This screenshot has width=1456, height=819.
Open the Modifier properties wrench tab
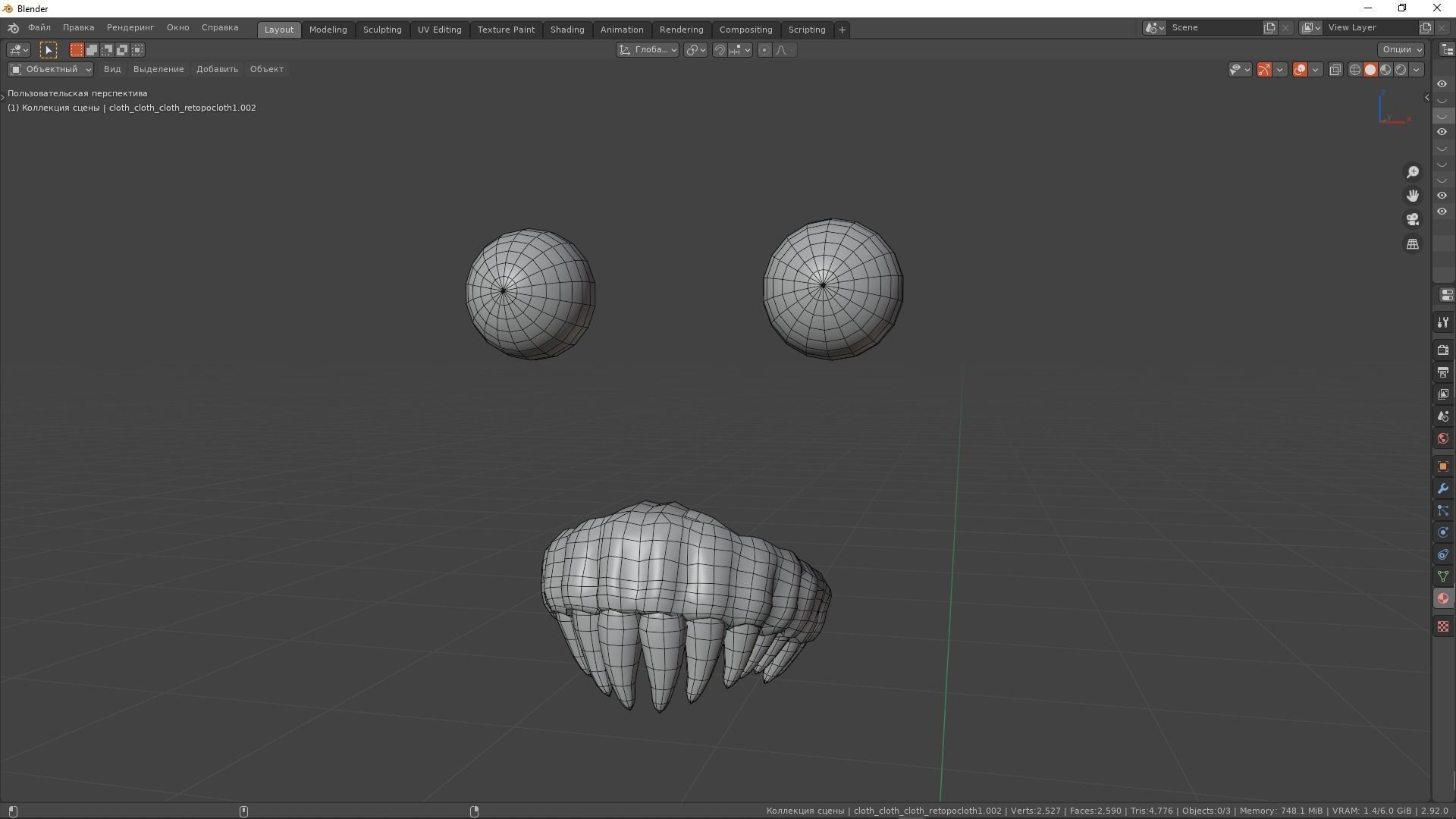tap(1442, 488)
